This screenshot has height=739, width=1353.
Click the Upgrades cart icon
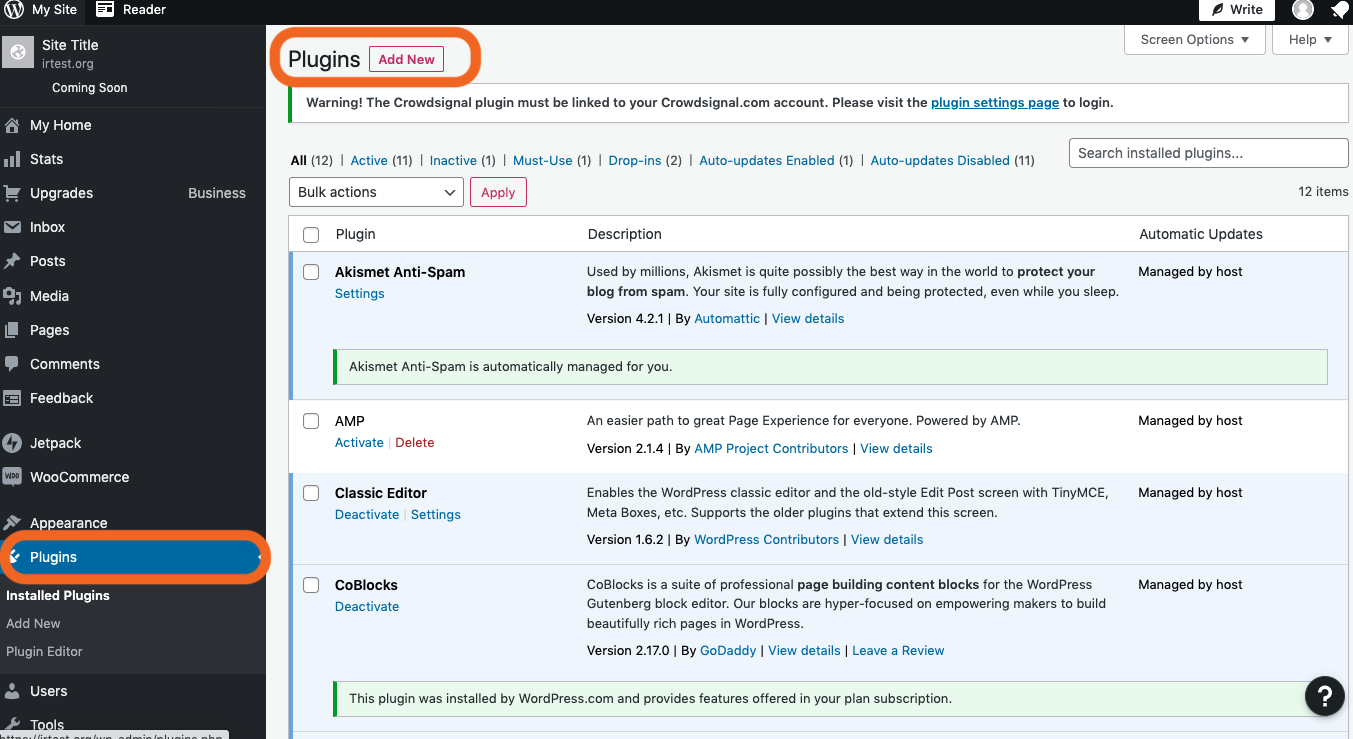[12, 193]
